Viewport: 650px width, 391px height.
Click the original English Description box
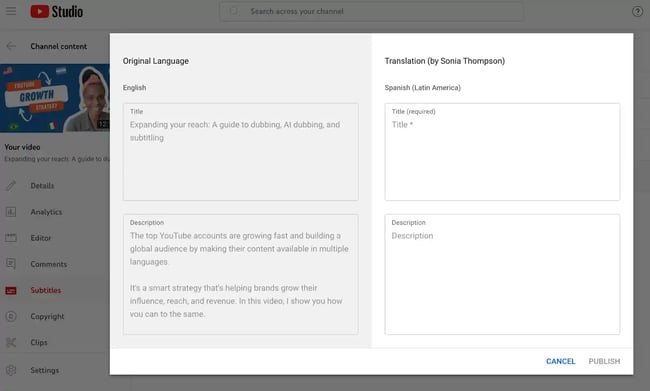(x=240, y=274)
